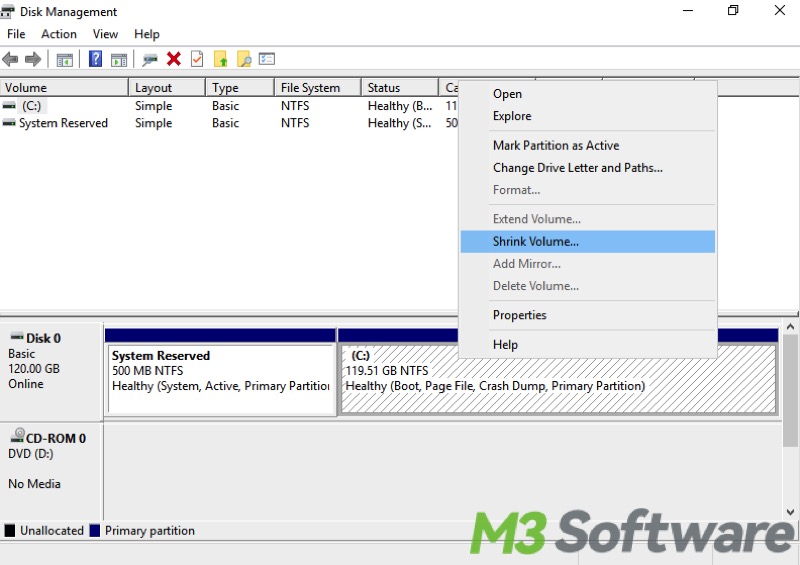Sort by the File System column header

point(318,88)
